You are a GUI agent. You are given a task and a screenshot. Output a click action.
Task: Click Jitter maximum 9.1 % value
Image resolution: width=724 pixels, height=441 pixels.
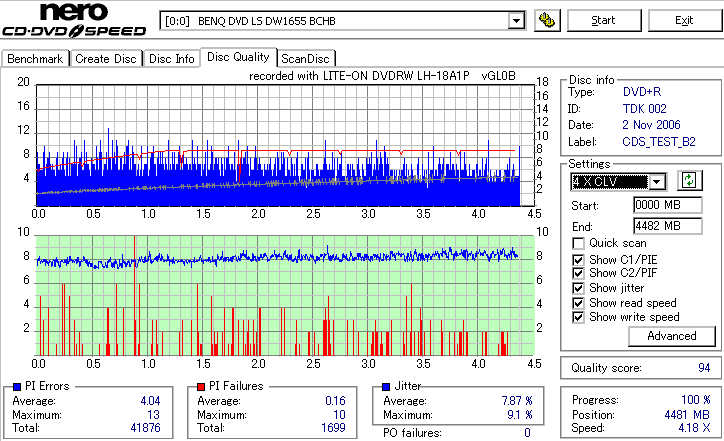520,415
